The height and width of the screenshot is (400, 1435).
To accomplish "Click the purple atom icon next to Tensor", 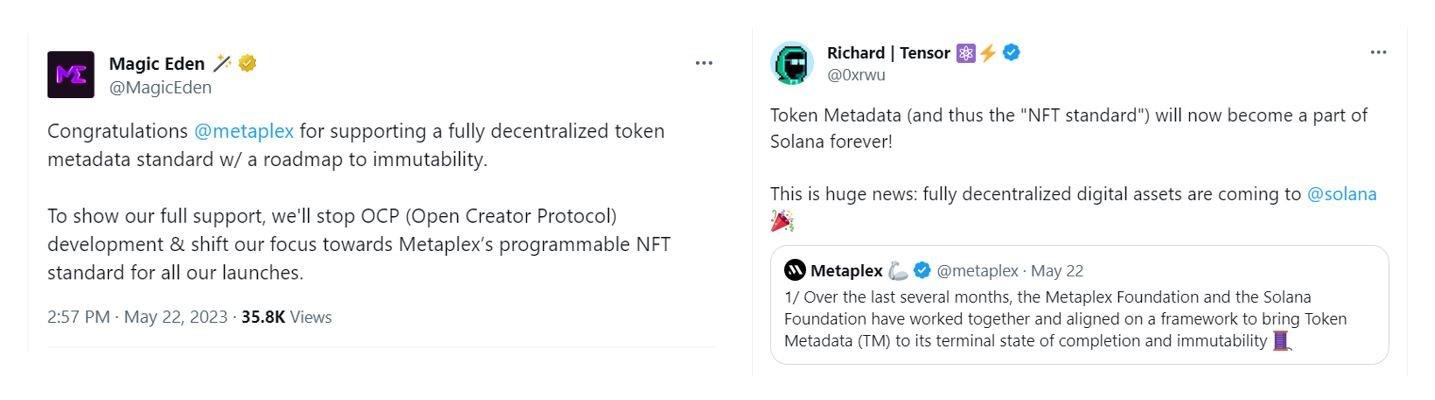I will (966, 53).
